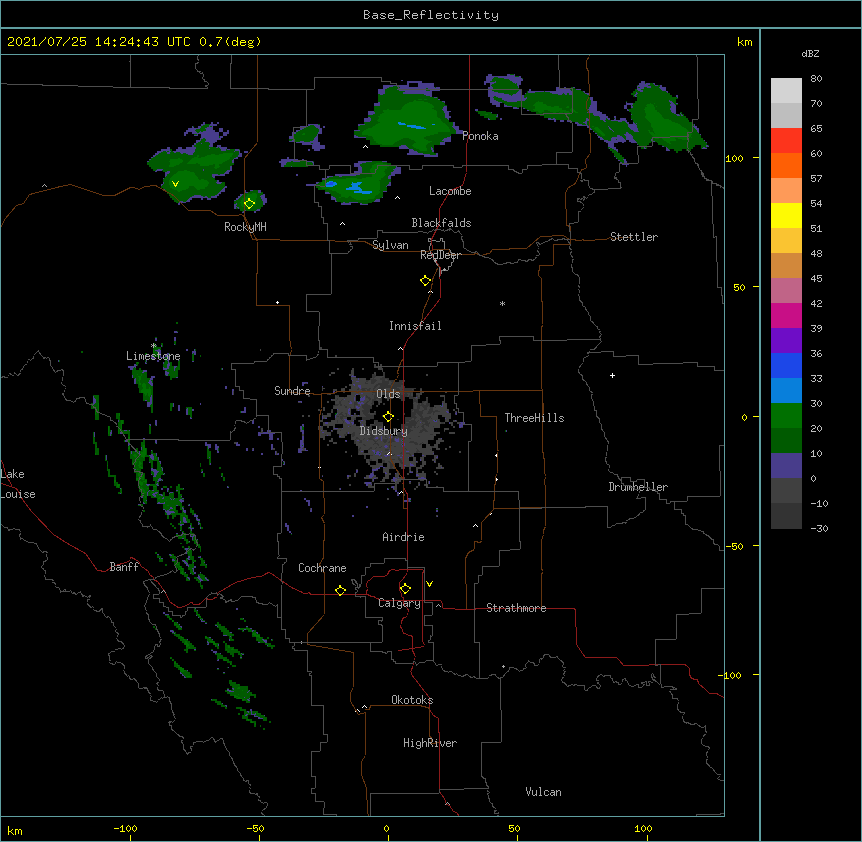Viewport: 862px width, 842px height.
Task: Click the white asterisk marker east of Innisfail
Action: (x=502, y=303)
